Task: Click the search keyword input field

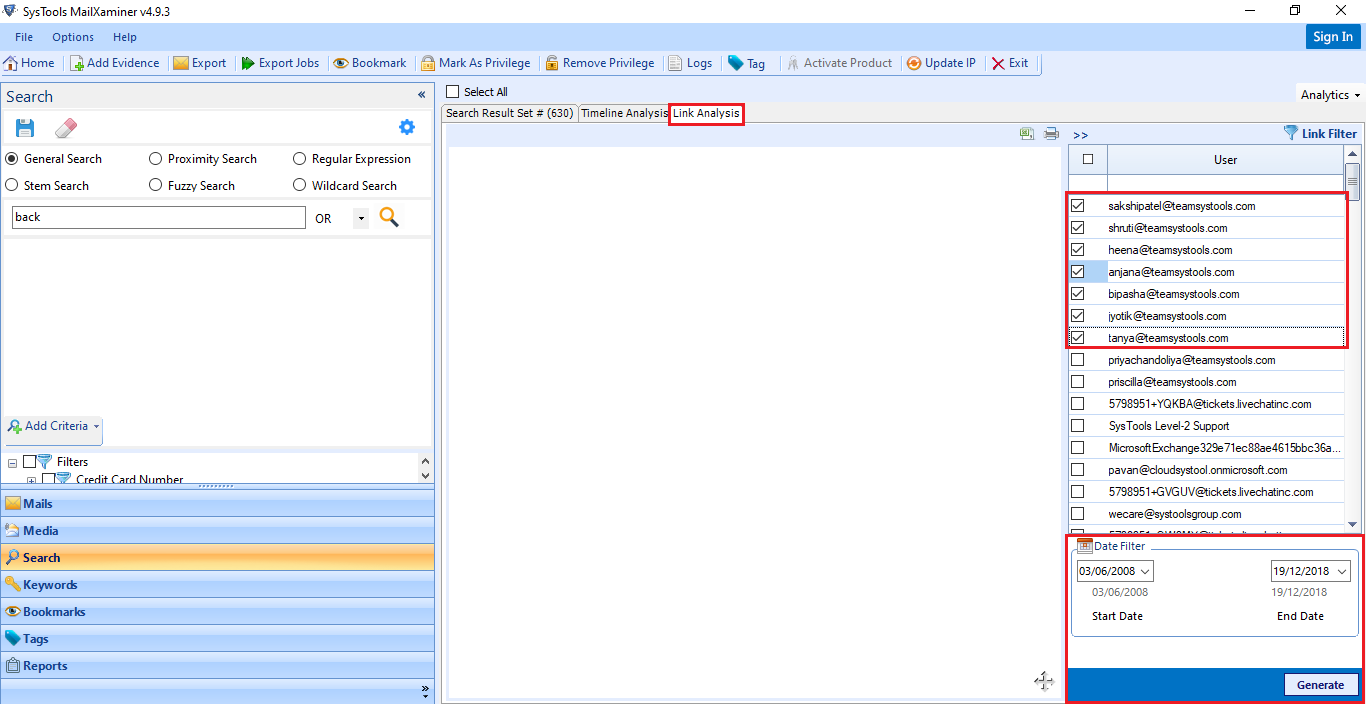Action: (158, 217)
